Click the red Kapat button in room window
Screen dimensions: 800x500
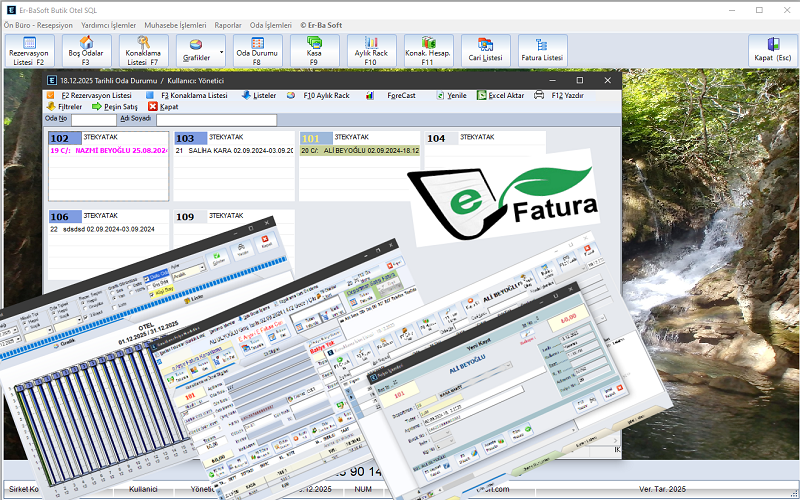pos(163,106)
